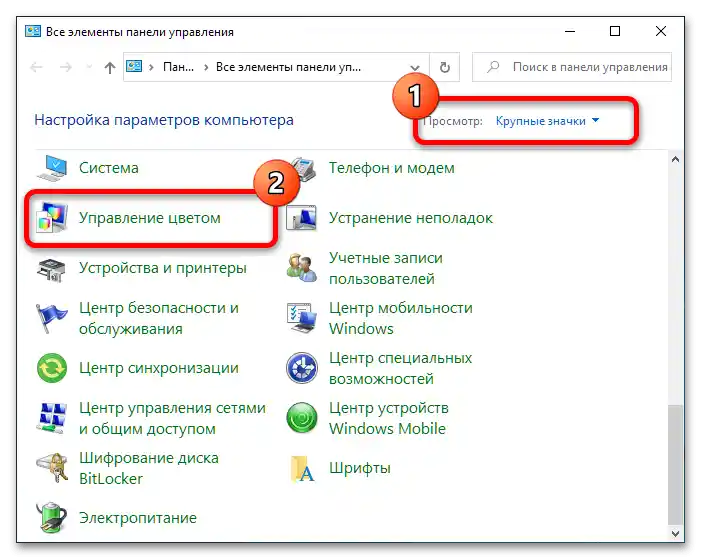This screenshot has width=701, height=559.
Task: Minimize the control panel window
Action: (570, 31)
